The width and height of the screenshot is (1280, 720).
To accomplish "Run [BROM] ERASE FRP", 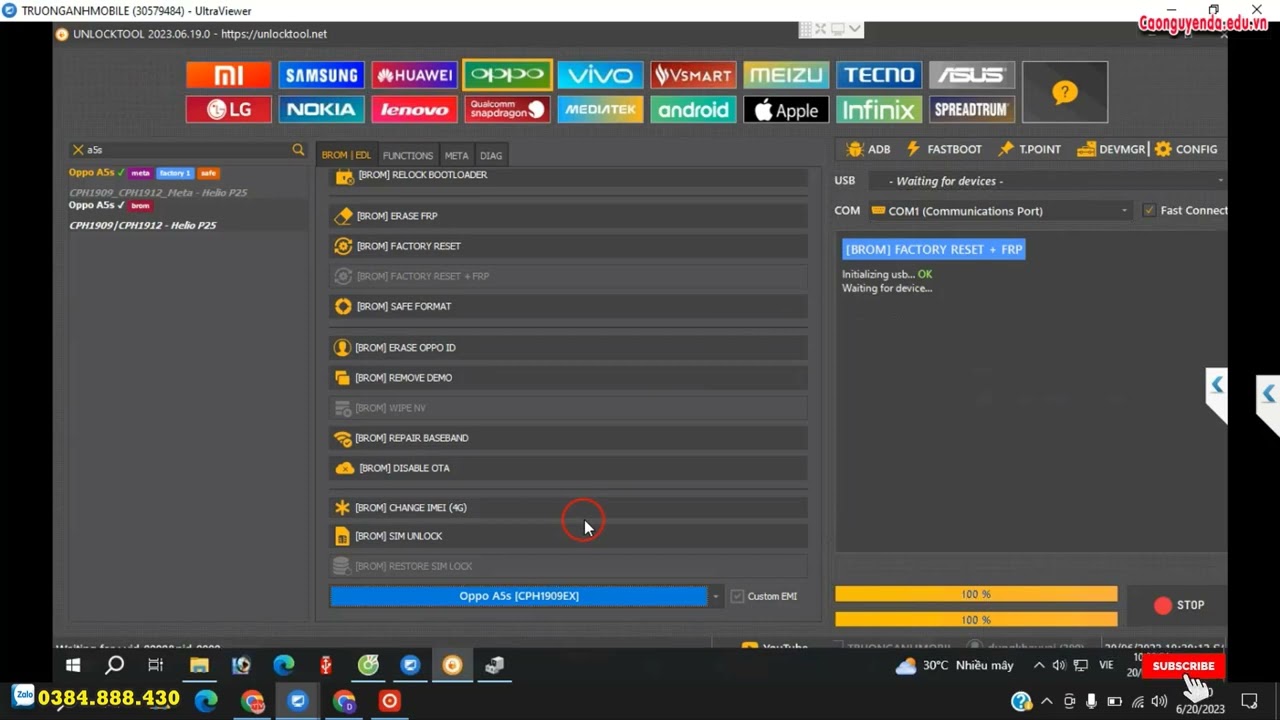I will [568, 216].
